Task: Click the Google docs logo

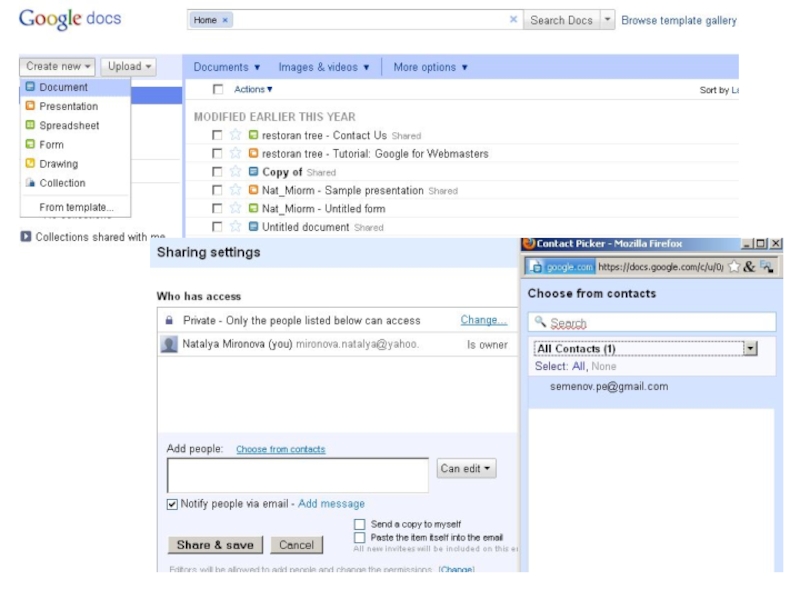Action: 70,19
